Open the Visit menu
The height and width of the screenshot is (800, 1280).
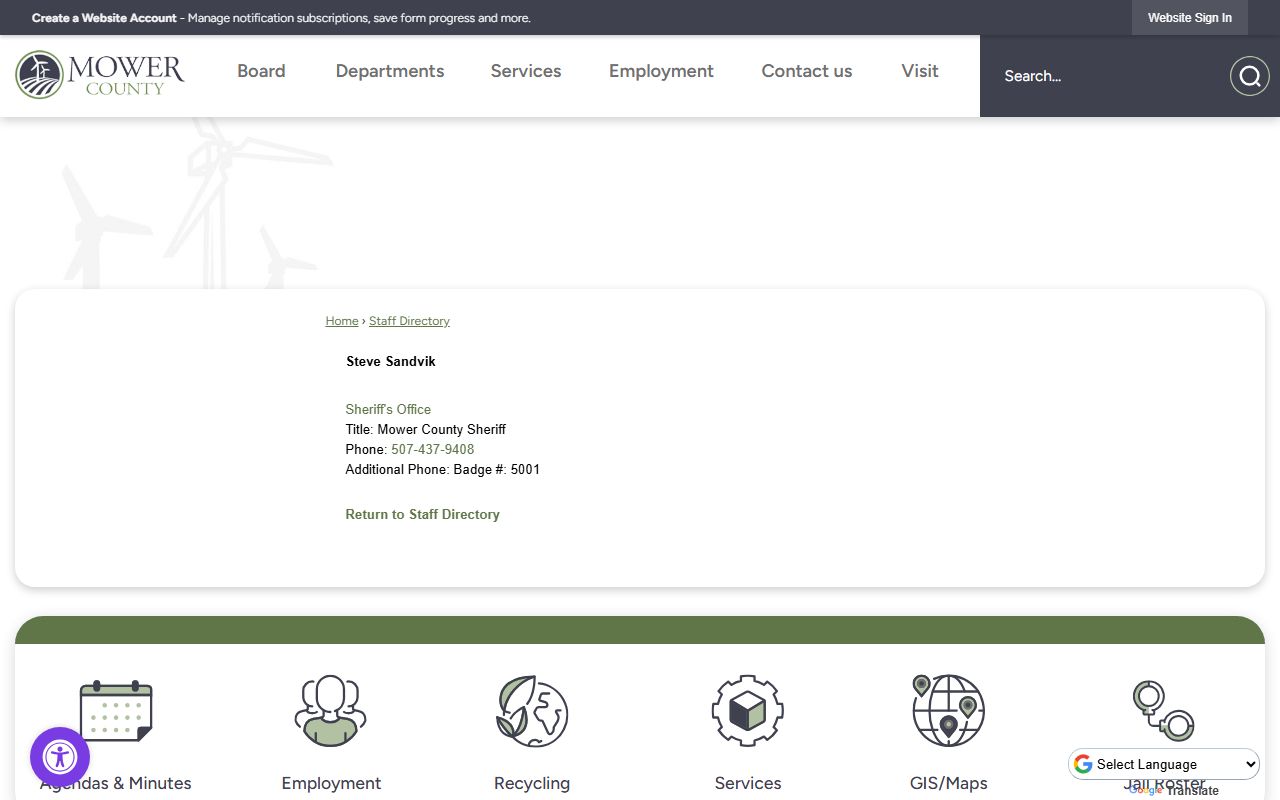(x=920, y=71)
